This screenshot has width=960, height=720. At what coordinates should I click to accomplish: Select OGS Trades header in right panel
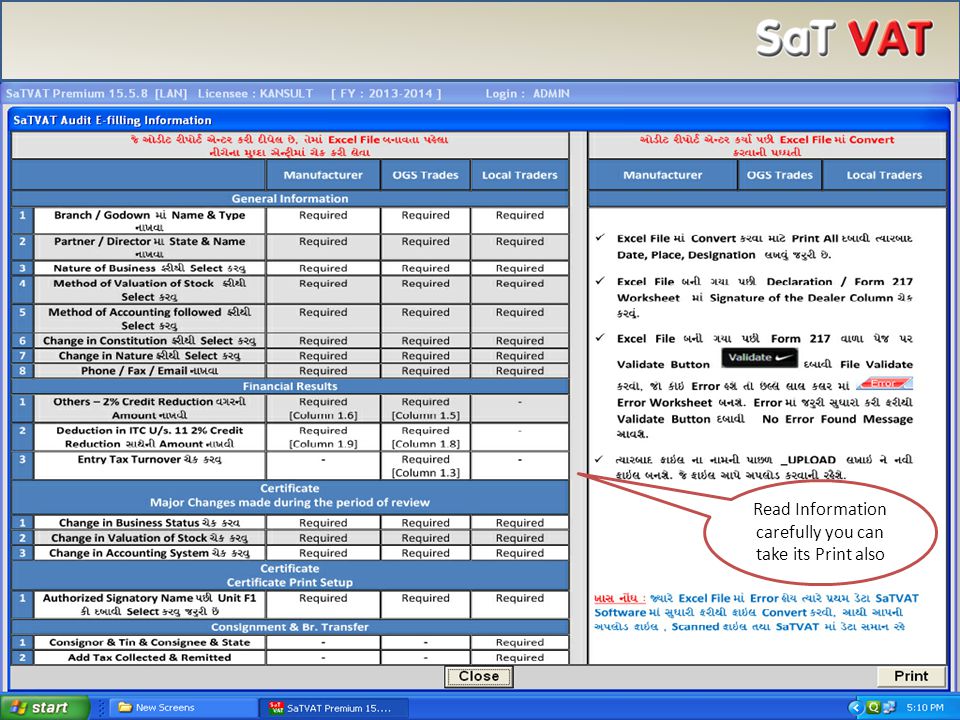[779, 175]
